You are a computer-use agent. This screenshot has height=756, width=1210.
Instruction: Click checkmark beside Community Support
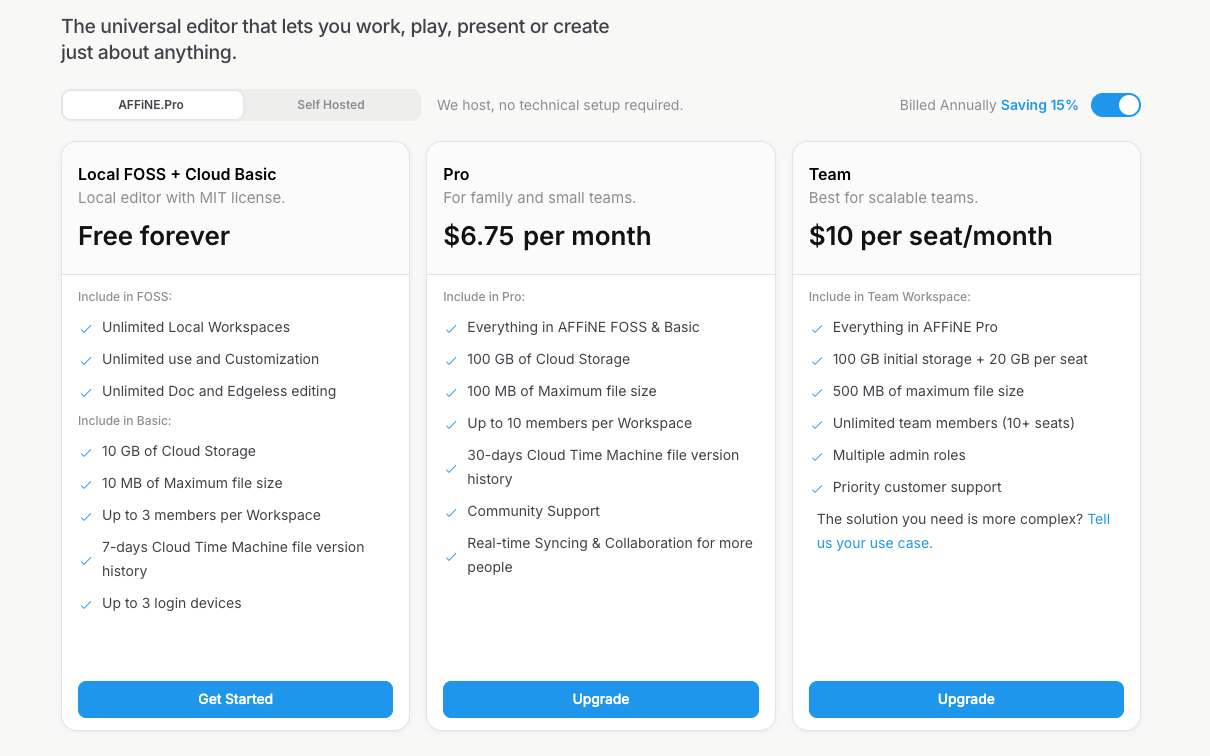[451, 512]
